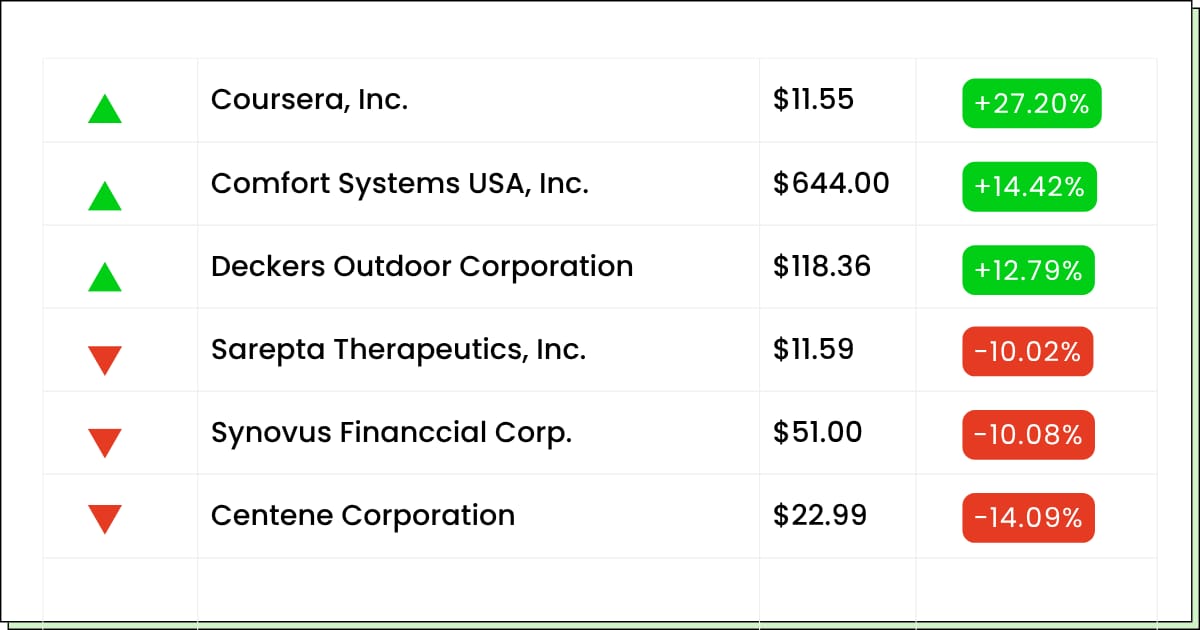The image size is (1200, 630).
Task: Click the green up arrow beside Deckers Outdoor
Action: [x=105, y=276]
